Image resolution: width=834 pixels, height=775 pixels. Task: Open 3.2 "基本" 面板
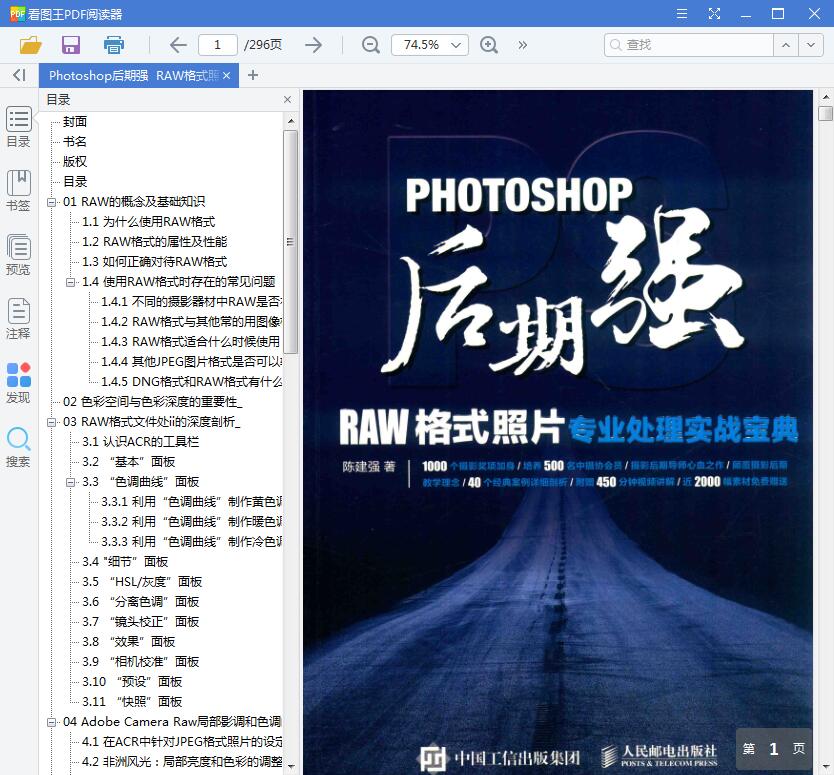(129, 462)
